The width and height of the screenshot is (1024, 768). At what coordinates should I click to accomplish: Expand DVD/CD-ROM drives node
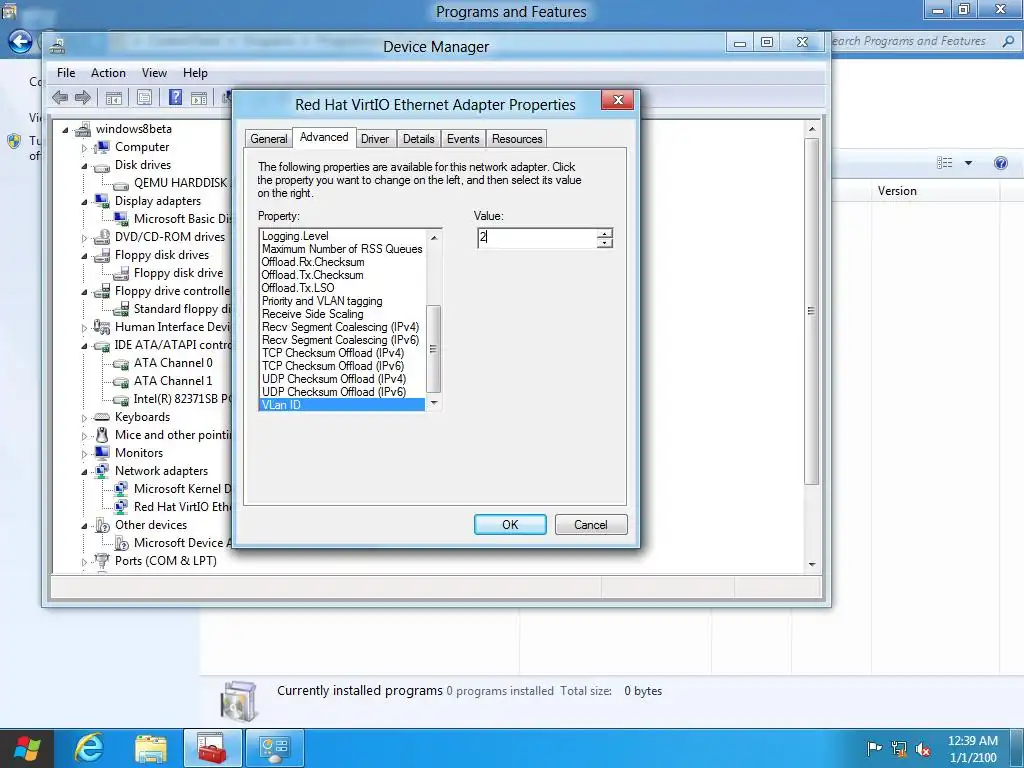tap(84, 238)
